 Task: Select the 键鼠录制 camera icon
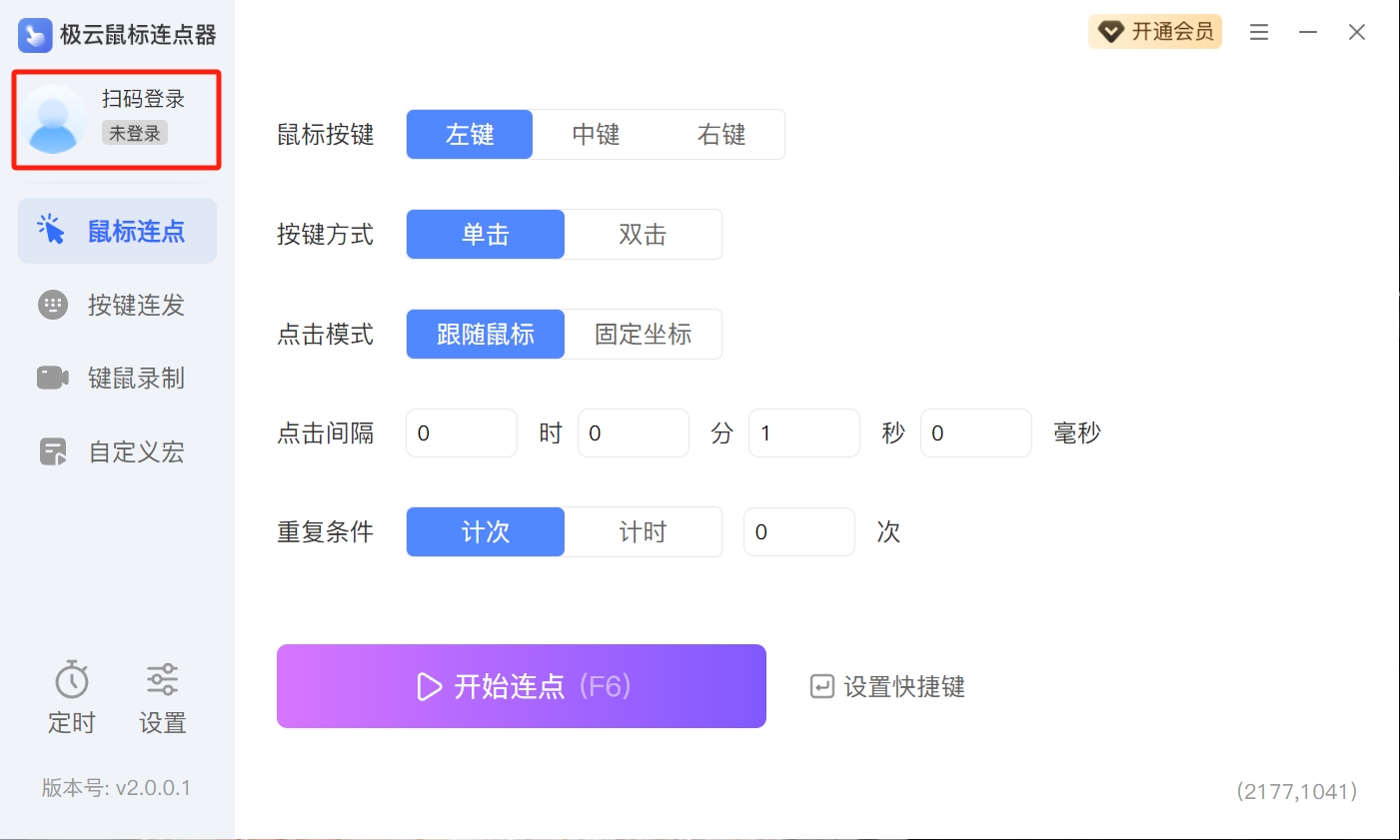point(52,379)
